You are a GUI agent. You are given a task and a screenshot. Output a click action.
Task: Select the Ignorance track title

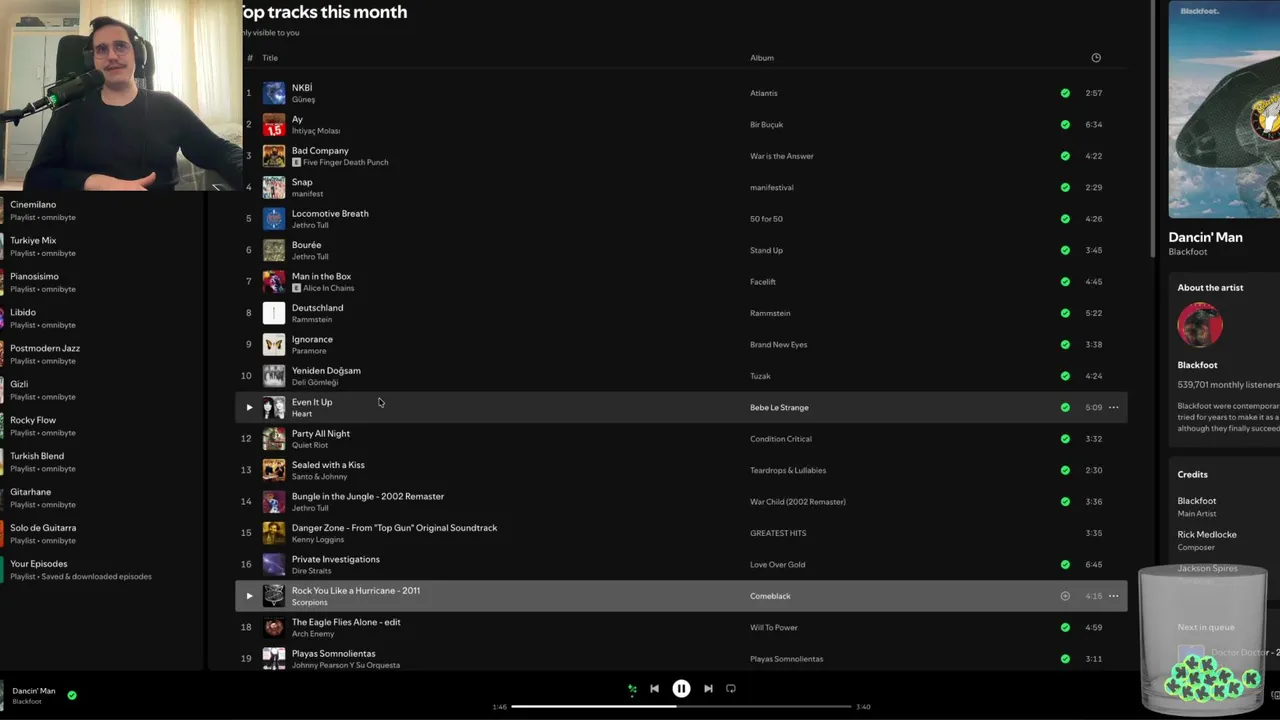[x=312, y=339]
